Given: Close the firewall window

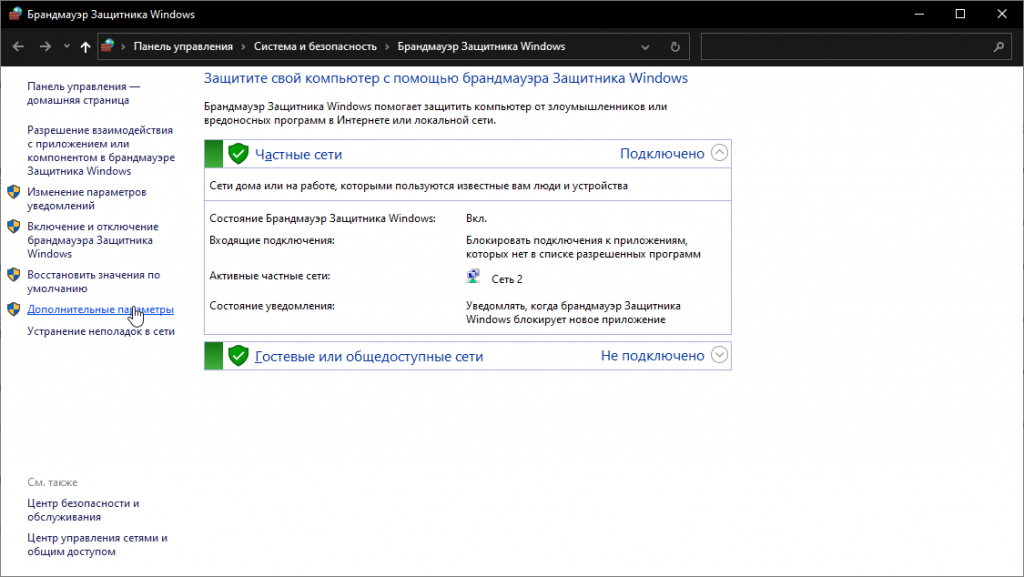Looking at the screenshot, I should pyautogui.click(x=1002, y=14).
